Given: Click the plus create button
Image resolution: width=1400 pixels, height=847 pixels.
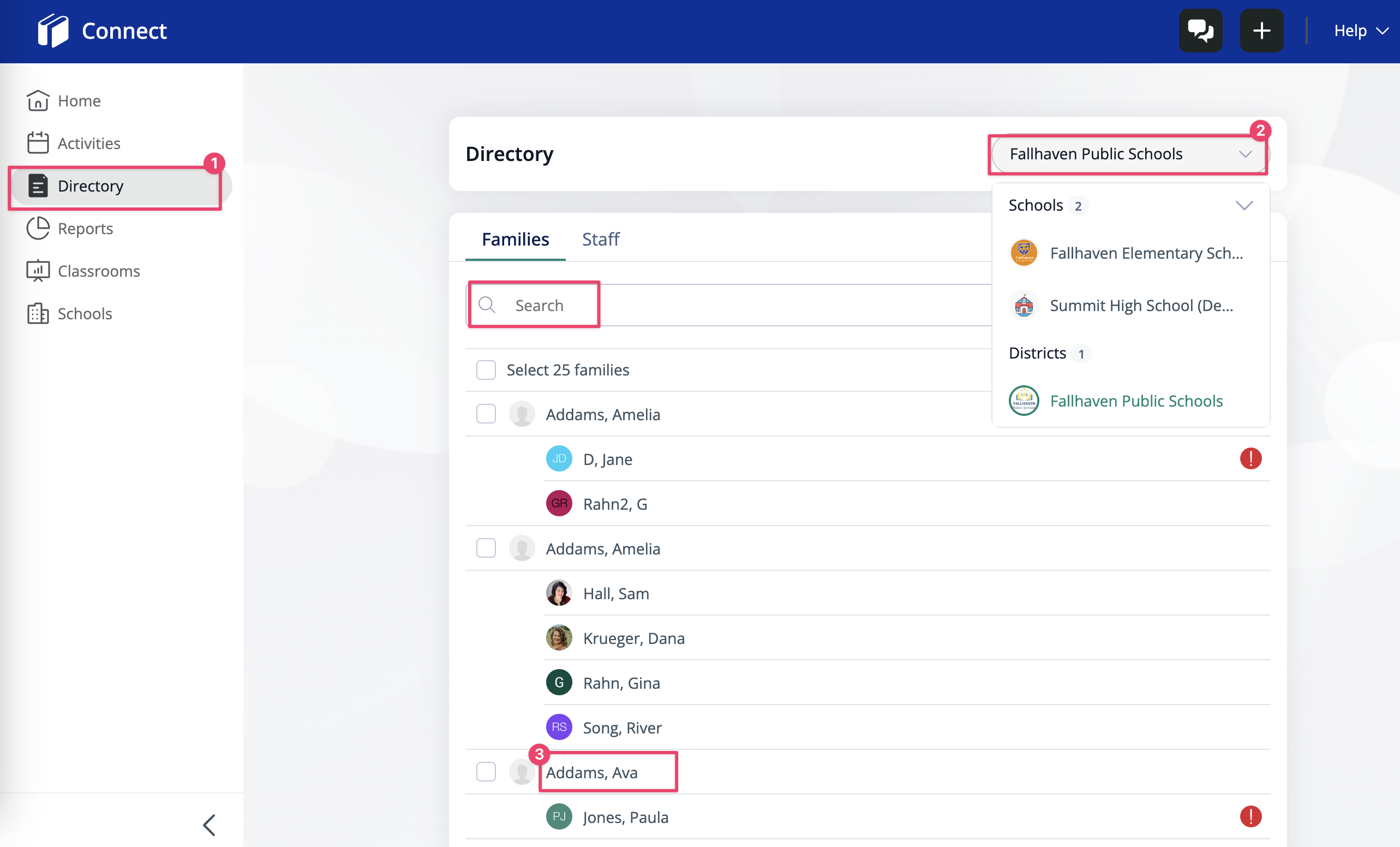Looking at the screenshot, I should pos(1261,31).
